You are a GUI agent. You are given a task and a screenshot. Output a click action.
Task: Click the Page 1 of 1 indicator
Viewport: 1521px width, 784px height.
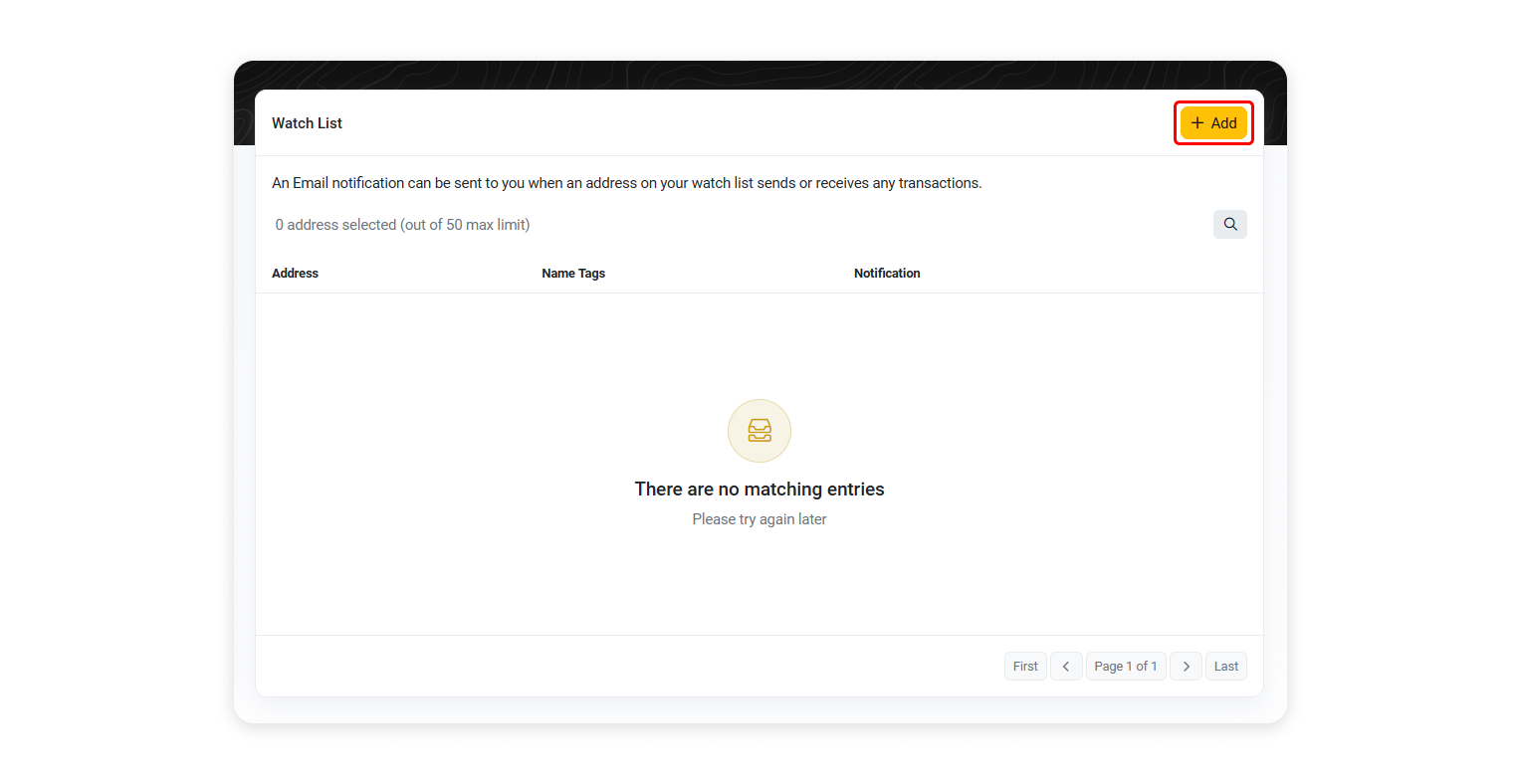(1126, 667)
